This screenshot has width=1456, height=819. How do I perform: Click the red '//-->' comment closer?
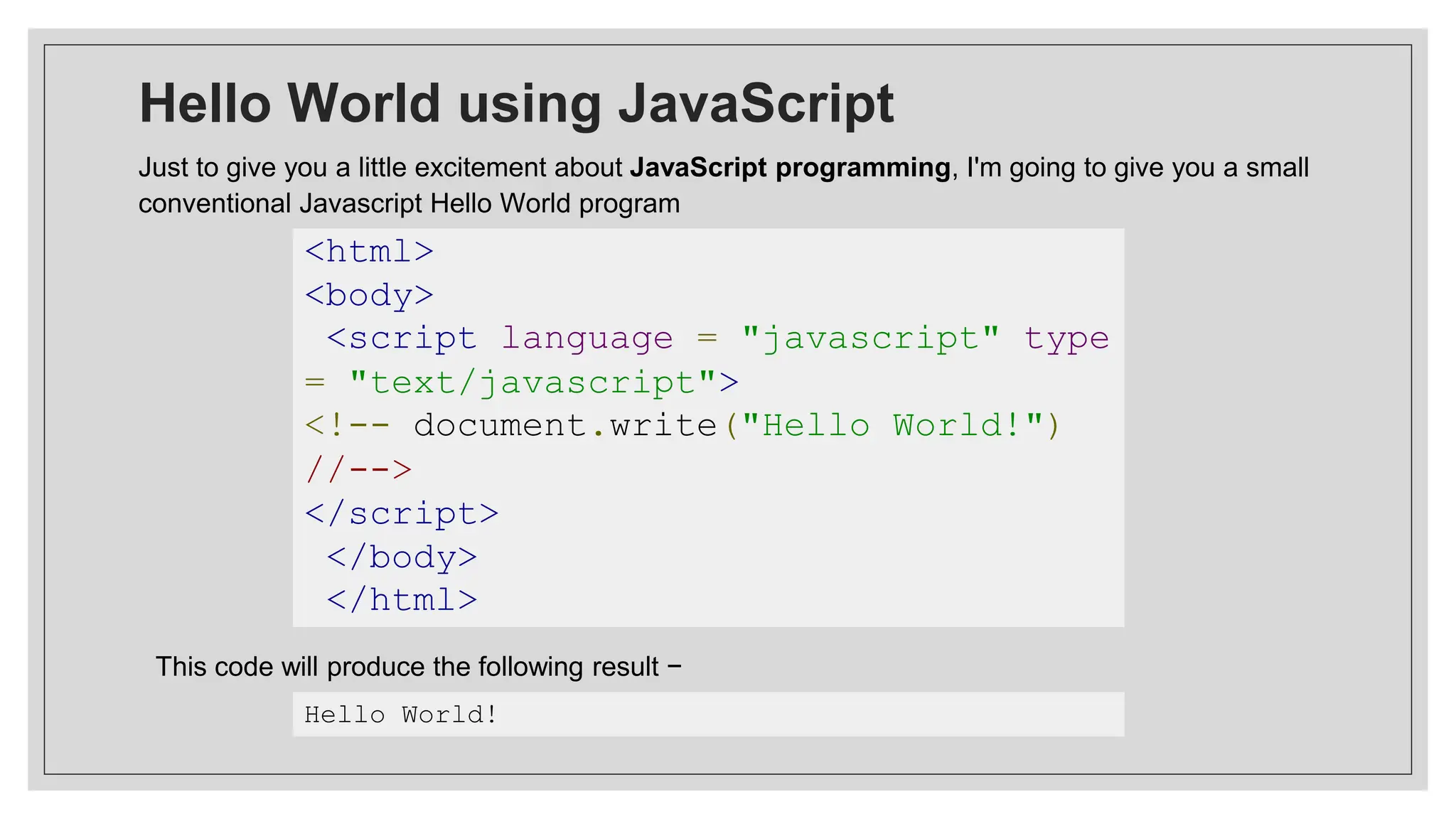pos(358,470)
